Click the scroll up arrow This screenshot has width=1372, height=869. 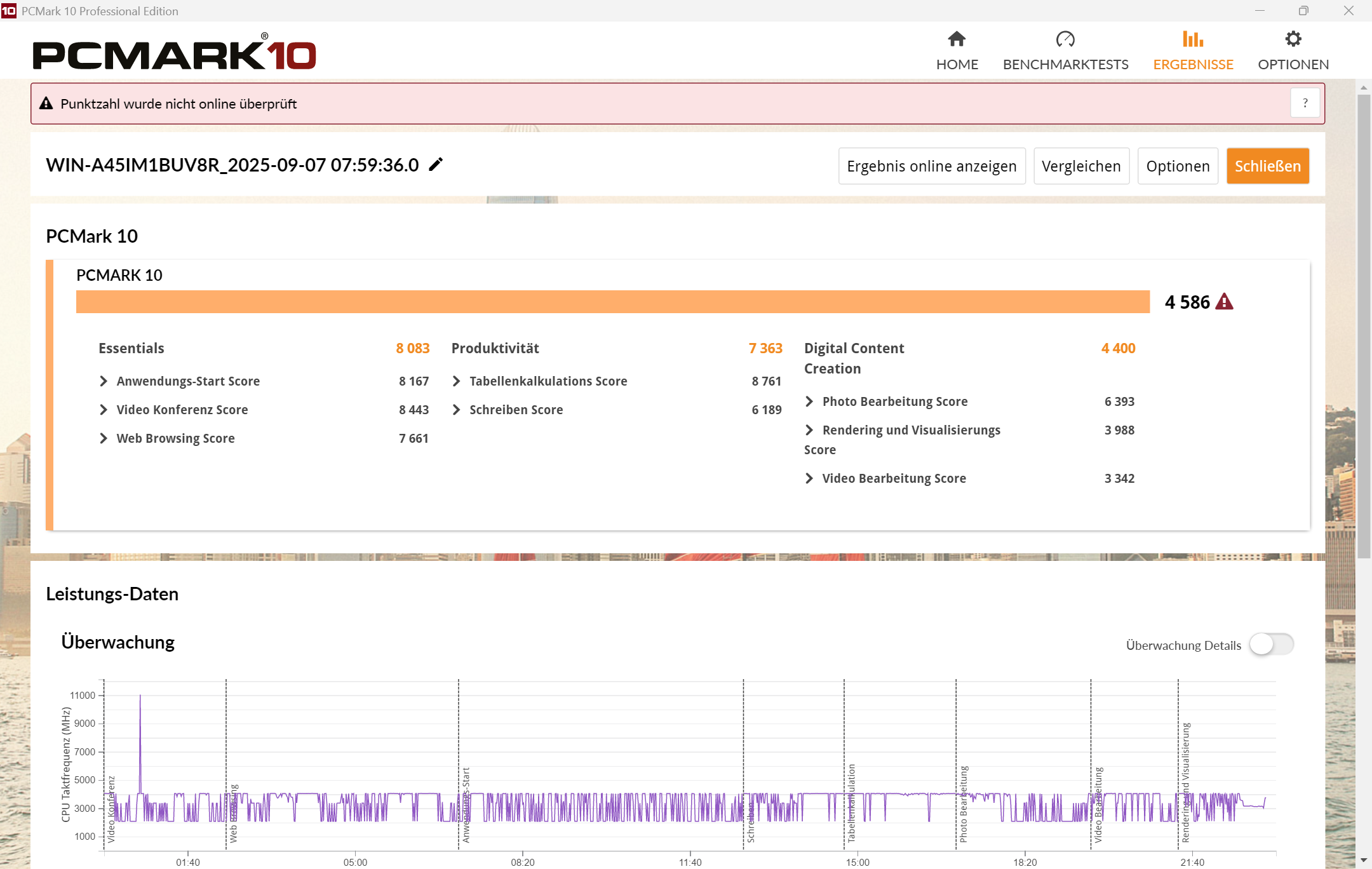click(1364, 88)
